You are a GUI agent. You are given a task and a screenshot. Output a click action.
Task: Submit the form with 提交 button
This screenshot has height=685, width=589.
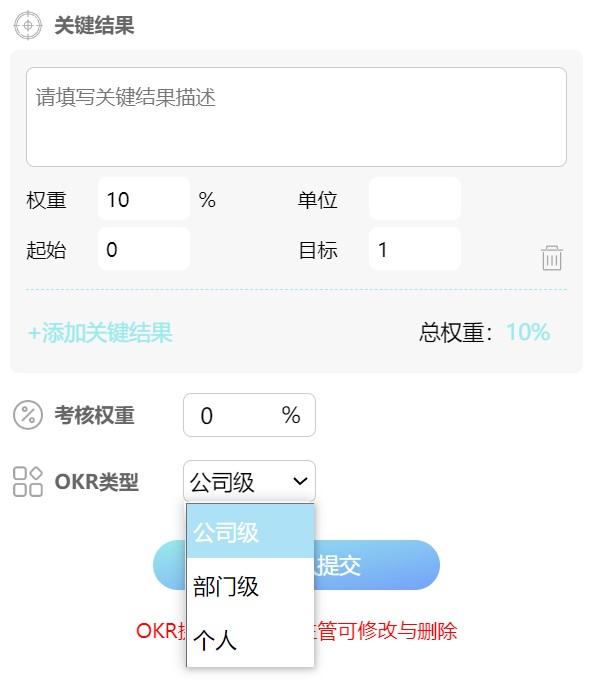[x=296, y=565]
